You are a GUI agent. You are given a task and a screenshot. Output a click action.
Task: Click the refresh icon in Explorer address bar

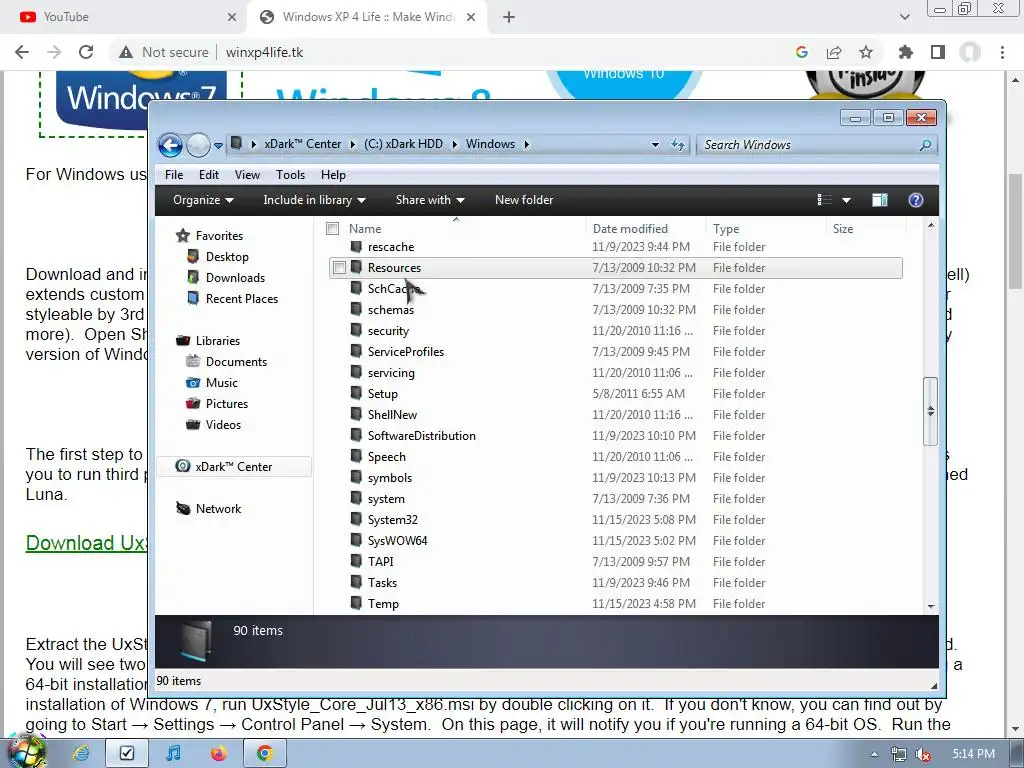tap(678, 144)
